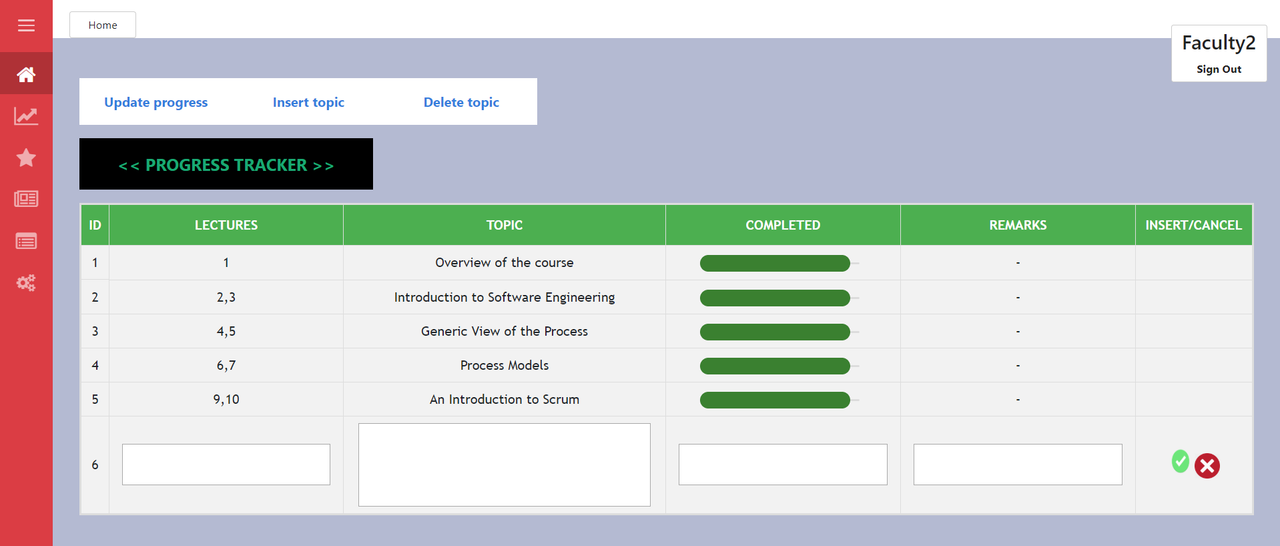Select topic 'Overview of the course'

[x=504, y=262]
